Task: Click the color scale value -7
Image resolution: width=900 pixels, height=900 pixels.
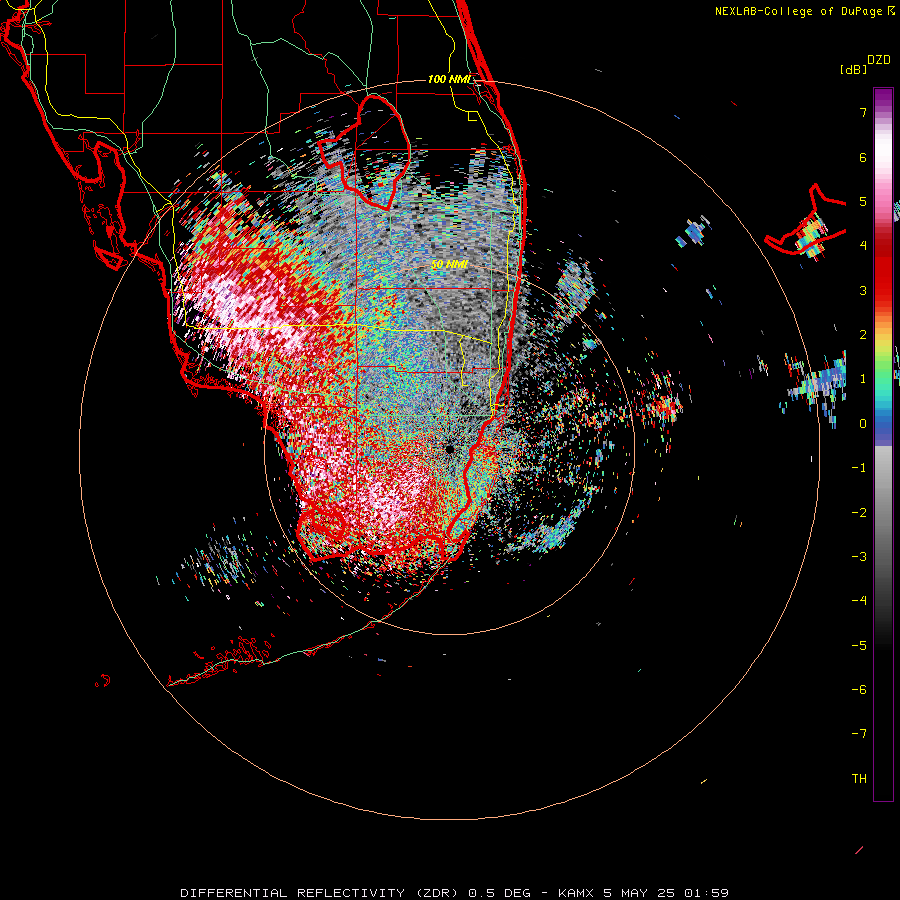Action: pos(859,734)
